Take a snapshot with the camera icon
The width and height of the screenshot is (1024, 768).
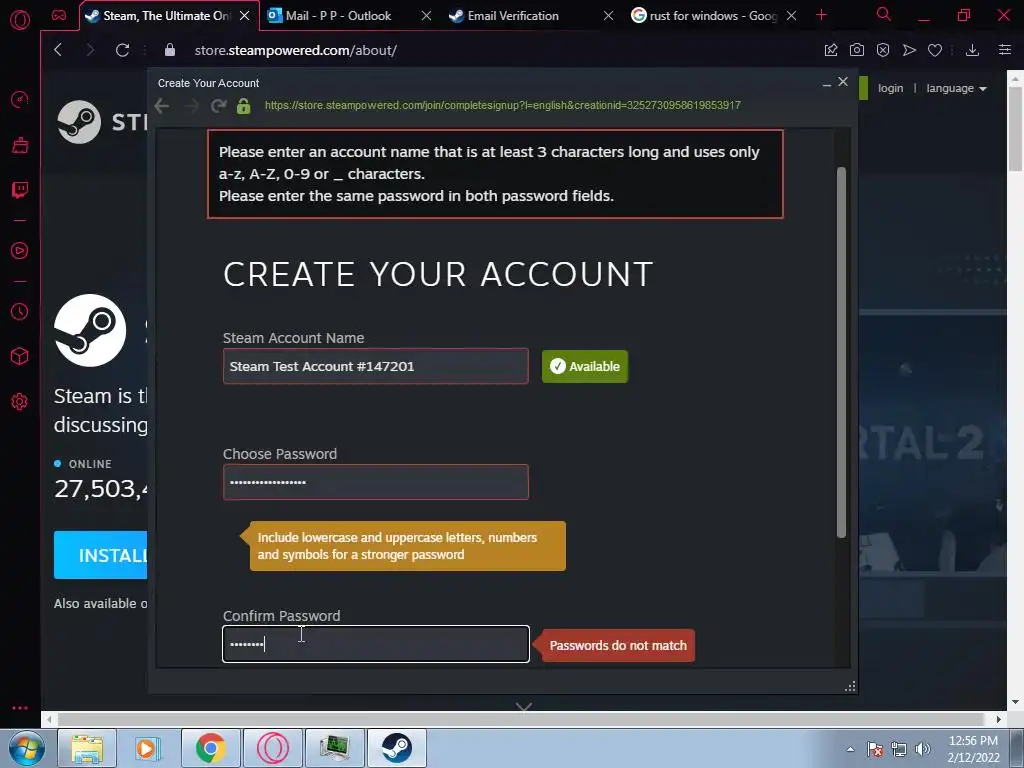[857, 50]
